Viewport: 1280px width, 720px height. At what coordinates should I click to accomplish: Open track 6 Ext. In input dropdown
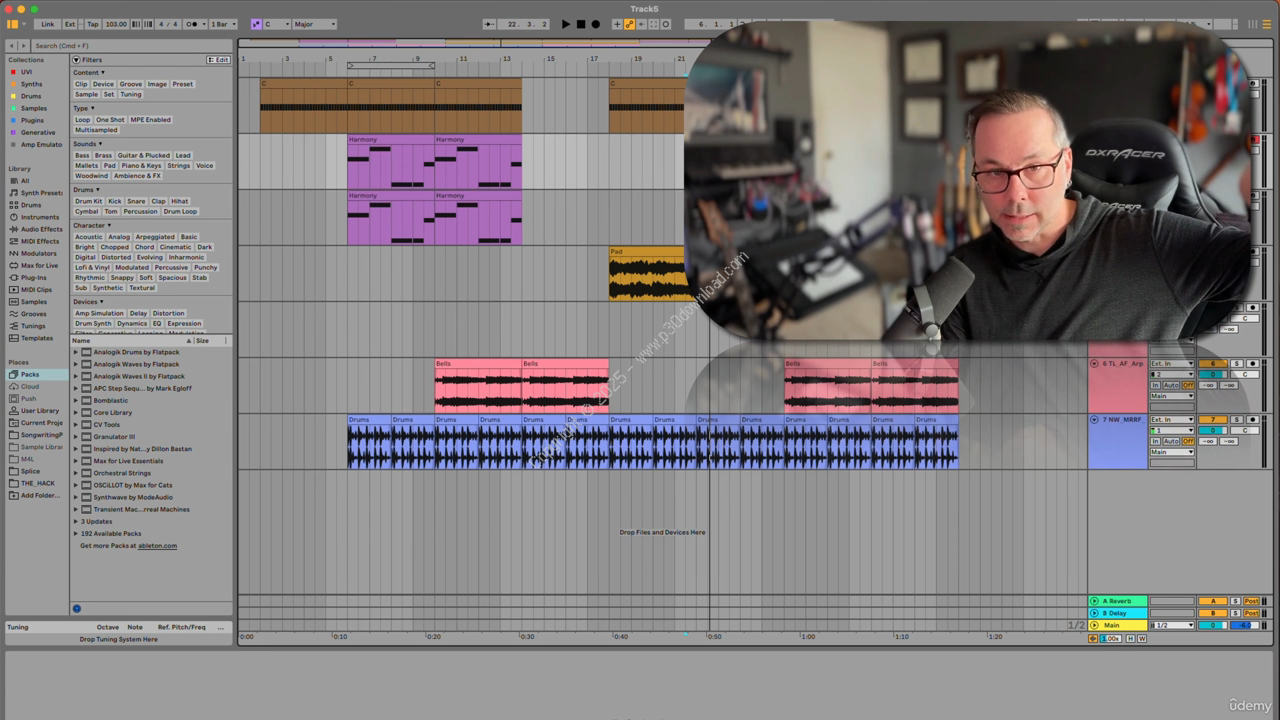click(x=1172, y=363)
